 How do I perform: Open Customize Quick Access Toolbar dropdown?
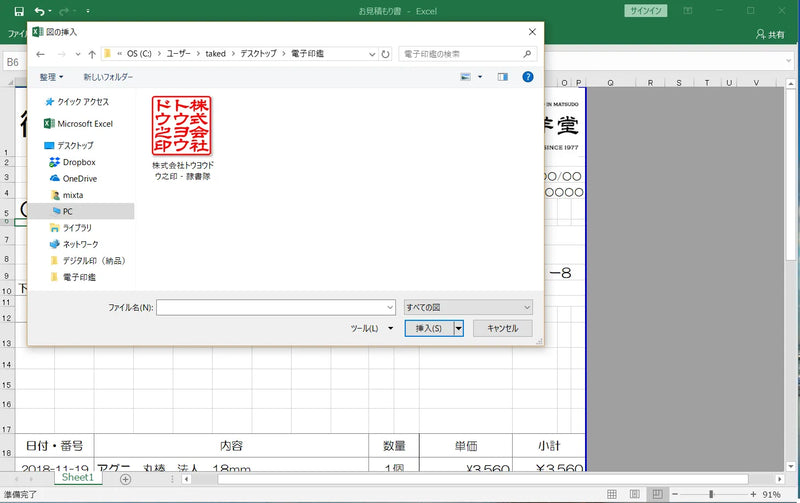88,11
